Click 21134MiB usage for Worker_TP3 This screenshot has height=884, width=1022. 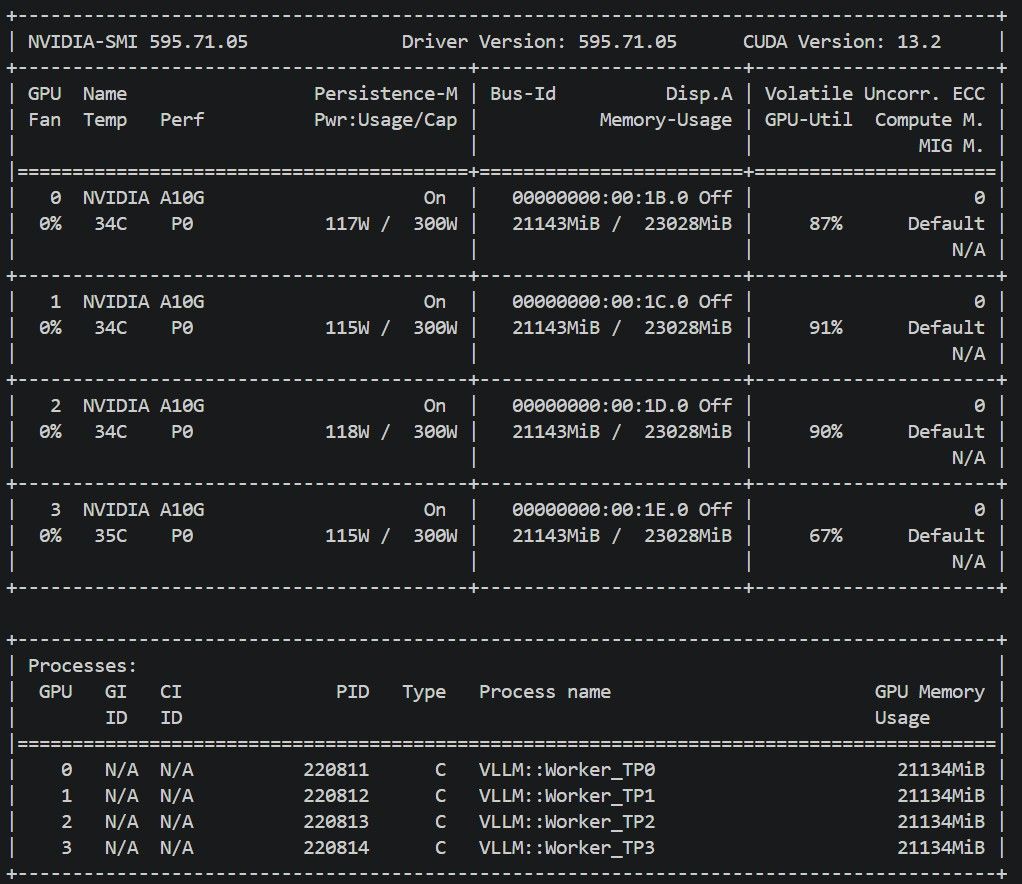941,848
